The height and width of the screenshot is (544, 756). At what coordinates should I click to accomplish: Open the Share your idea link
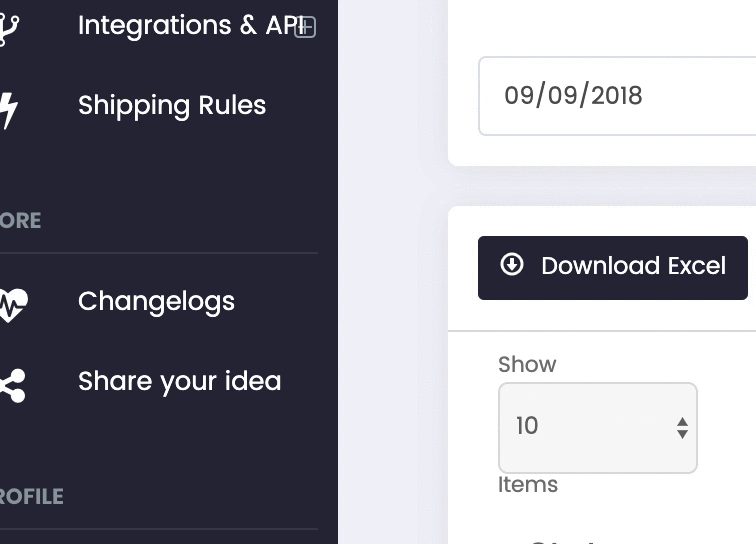pyautogui.click(x=179, y=382)
